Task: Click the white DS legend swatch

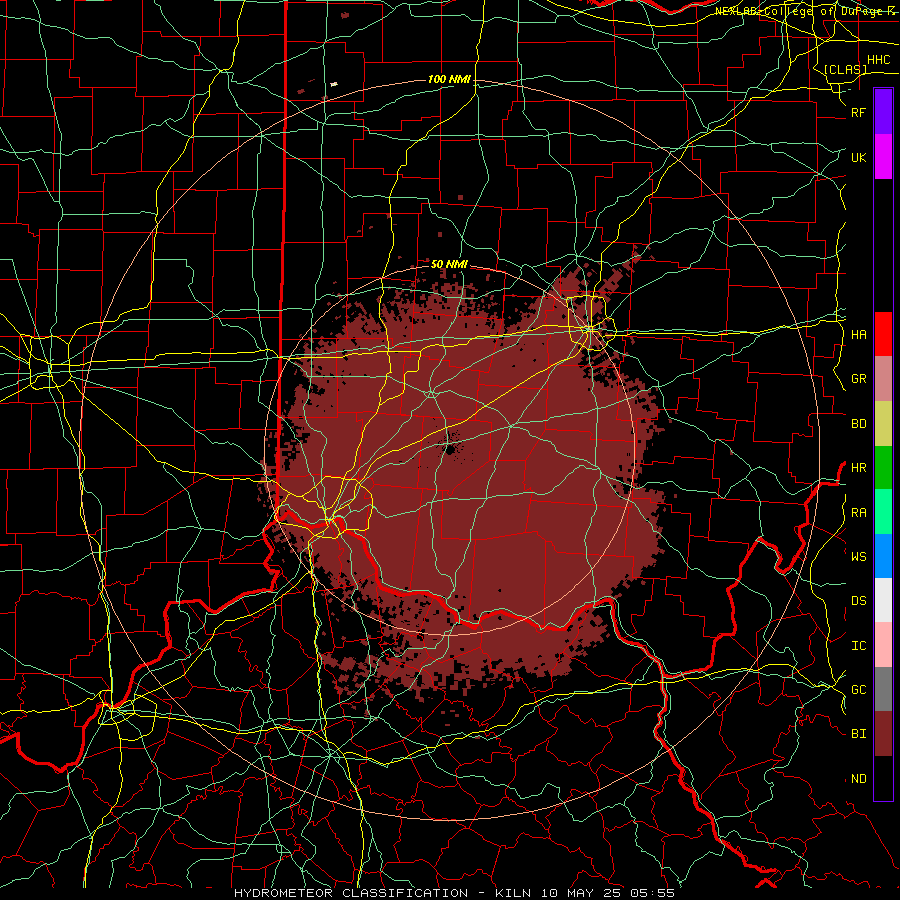Action: coord(883,600)
